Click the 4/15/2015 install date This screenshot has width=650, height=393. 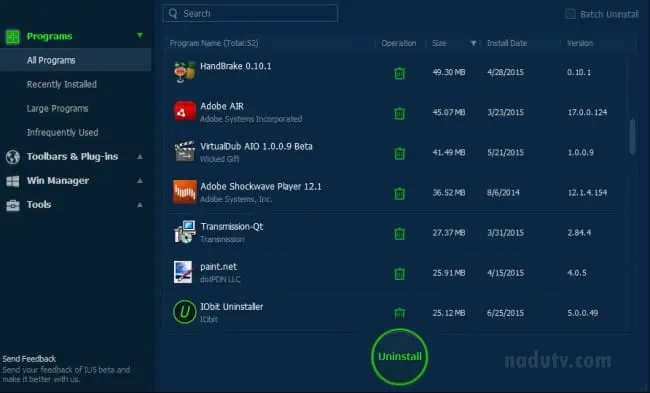[505, 273]
